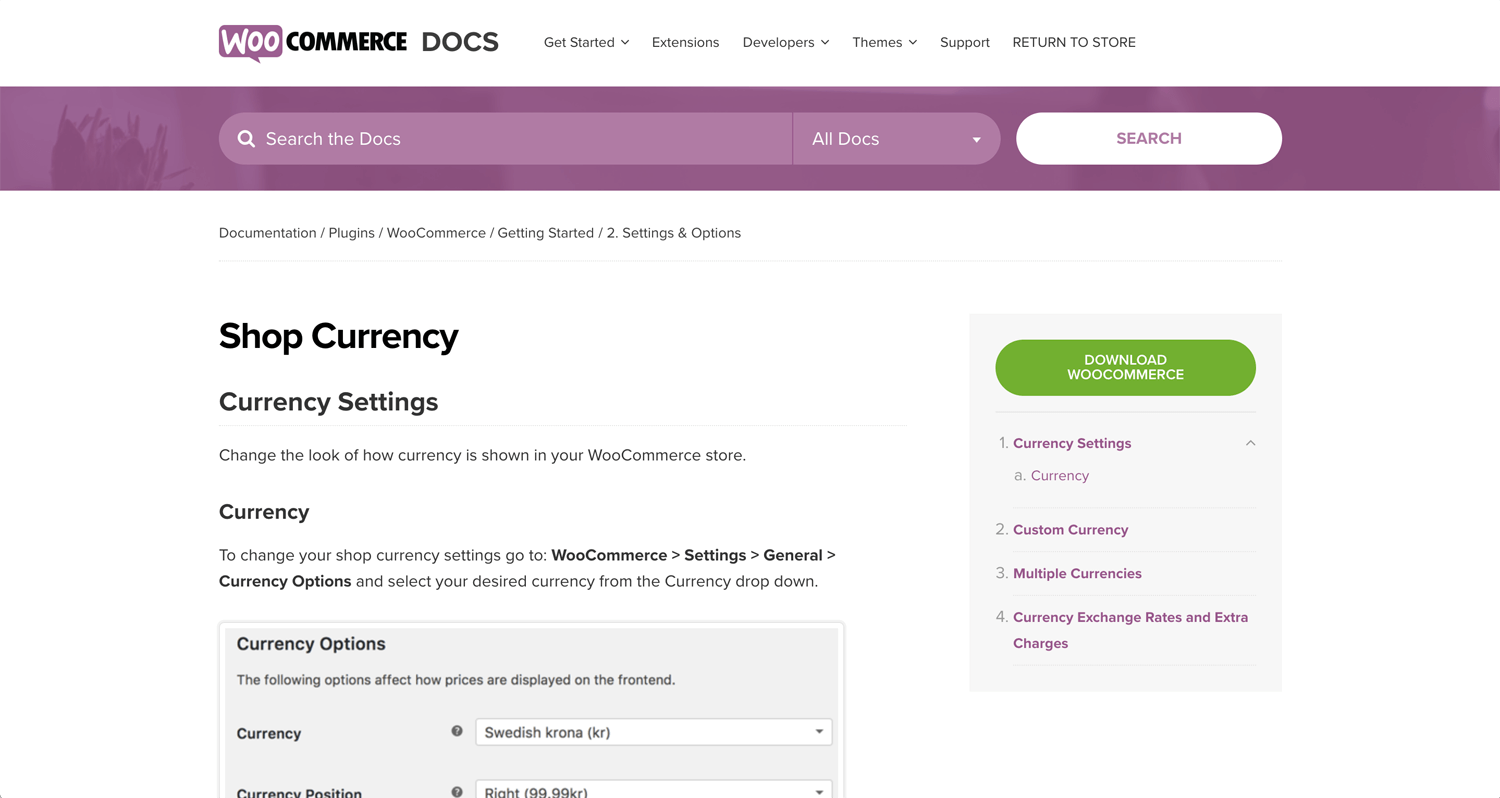The height and width of the screenshot is (798, 1500).
Task: Click the WooCommerce Docs logo
Action: (x=358, y=43)
